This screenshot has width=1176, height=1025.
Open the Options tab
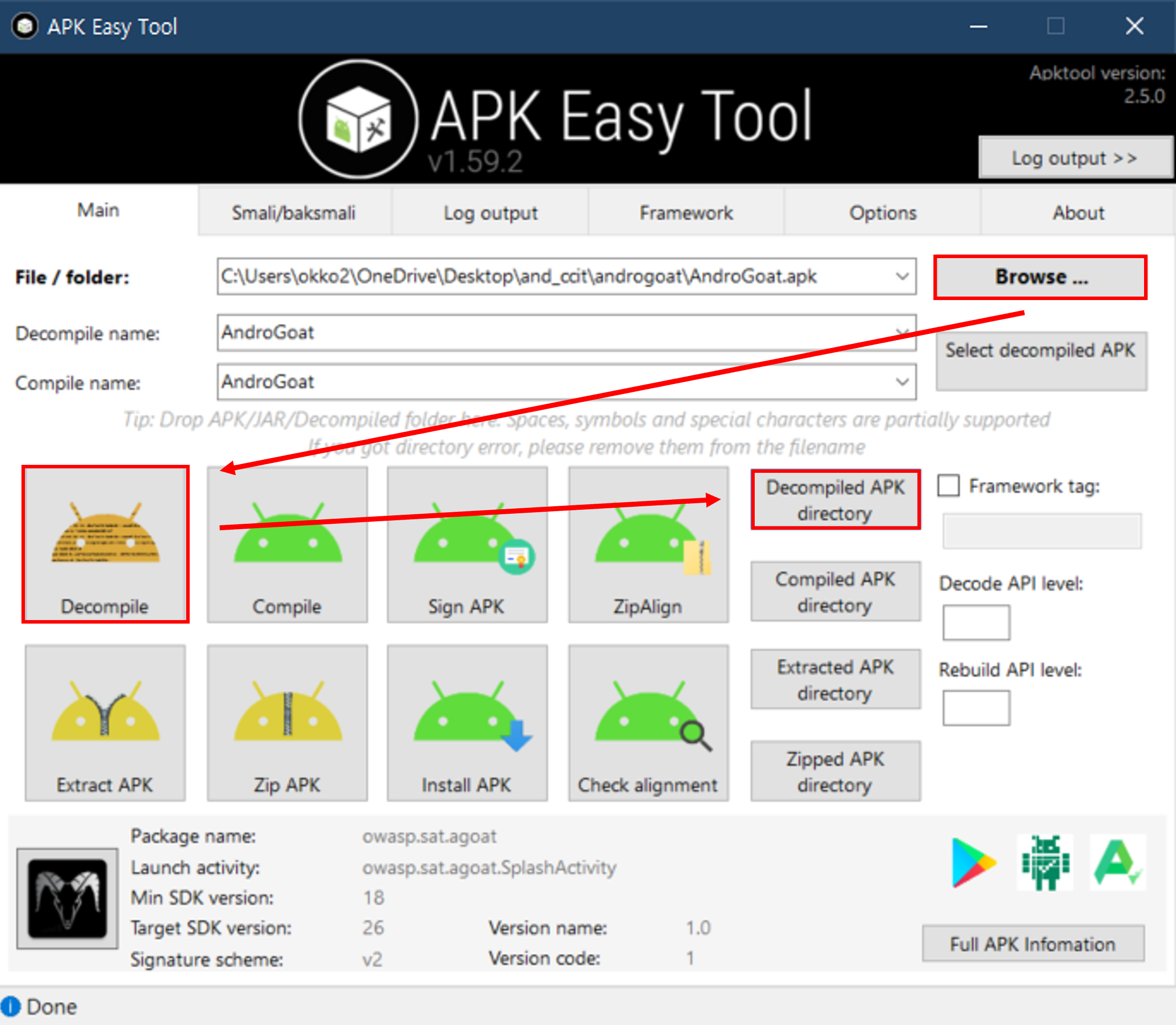coord(882,213)
